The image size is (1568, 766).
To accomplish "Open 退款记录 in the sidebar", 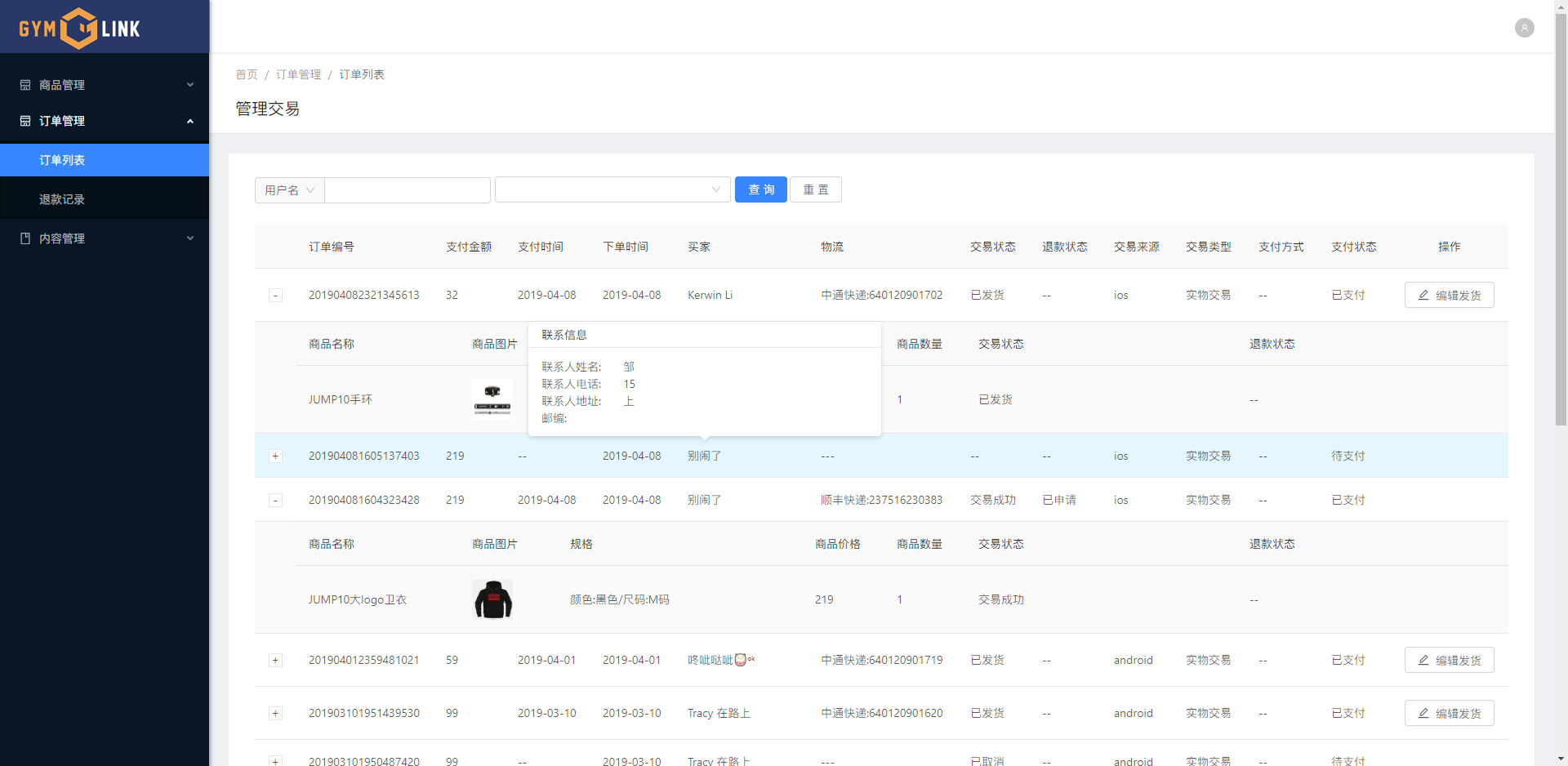I will point(105,199).
